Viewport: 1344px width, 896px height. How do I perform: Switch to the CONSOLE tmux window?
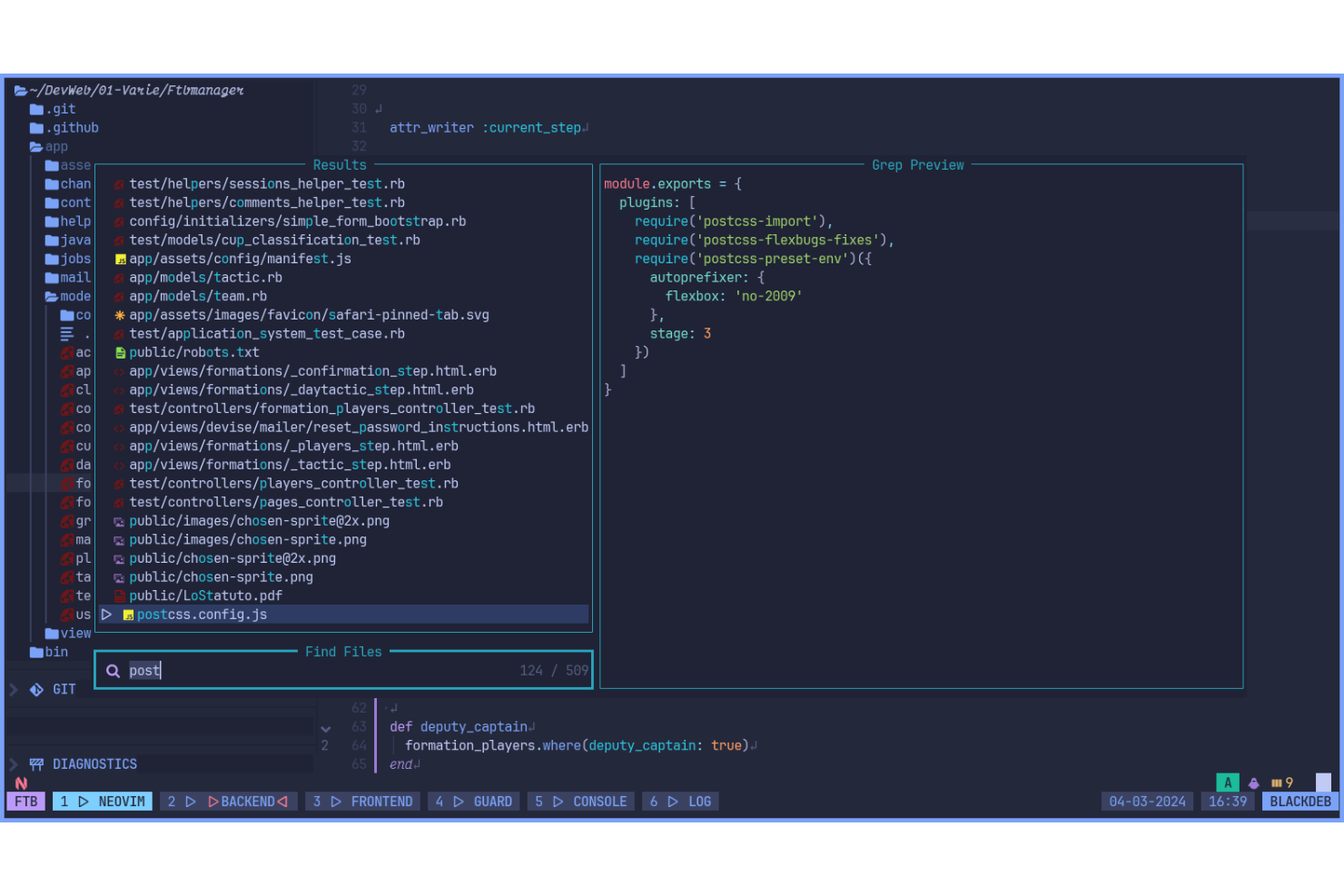[x=580, y=801]
